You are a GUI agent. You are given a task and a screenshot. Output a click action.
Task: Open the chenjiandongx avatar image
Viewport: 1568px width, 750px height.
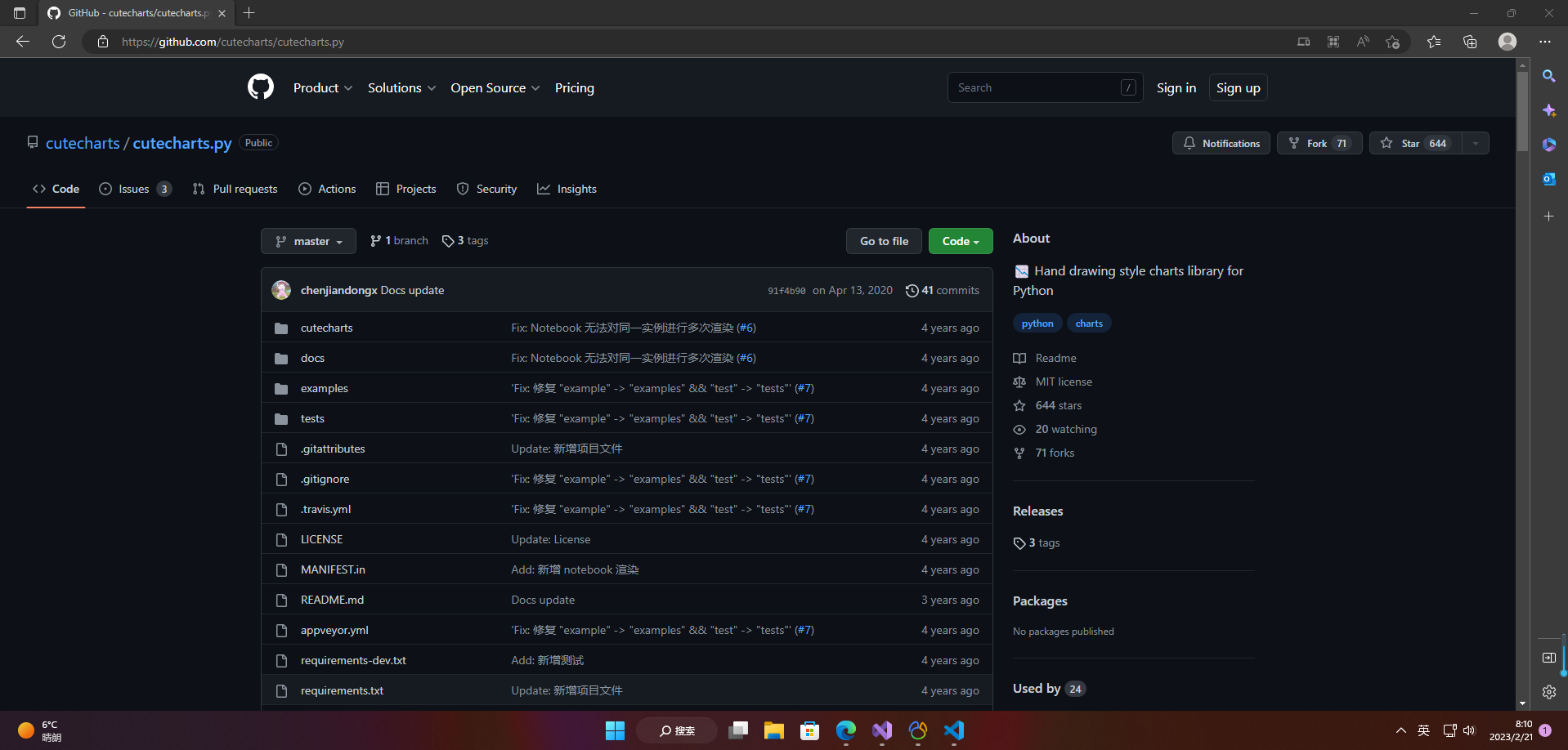click(281, 290)
